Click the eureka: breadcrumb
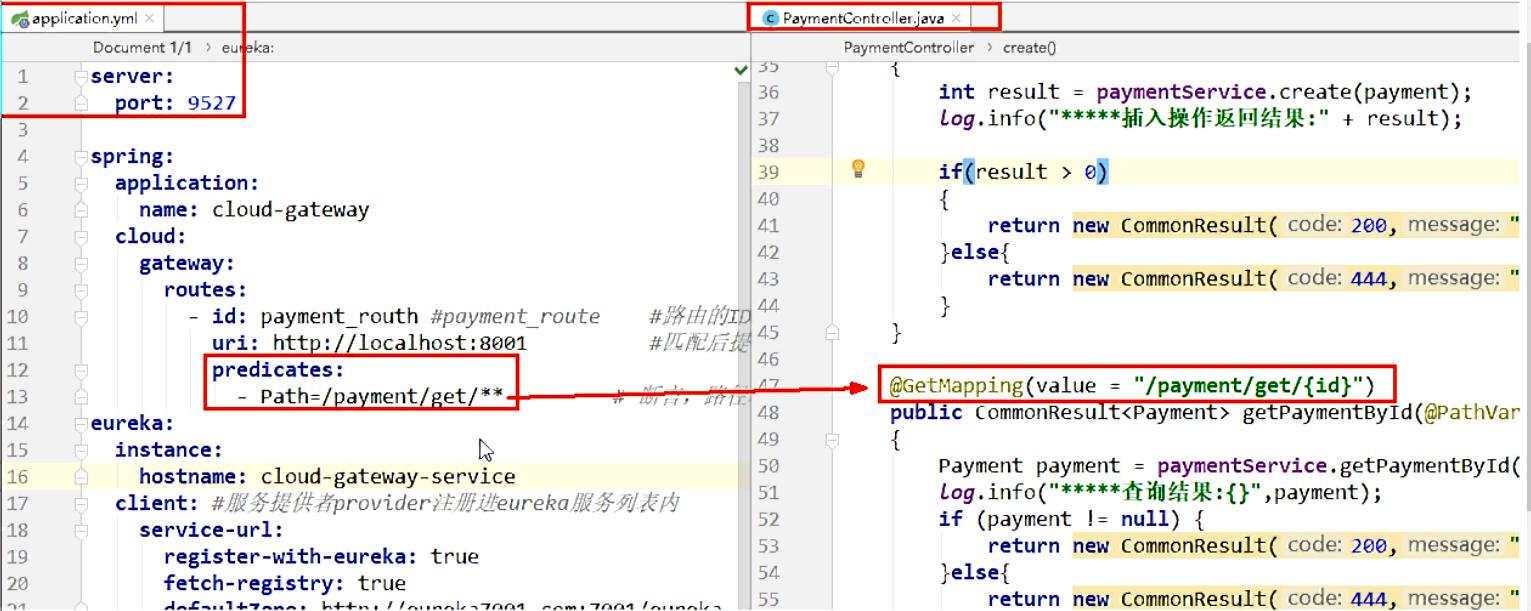1531x611 pixels. click(248, 47)
